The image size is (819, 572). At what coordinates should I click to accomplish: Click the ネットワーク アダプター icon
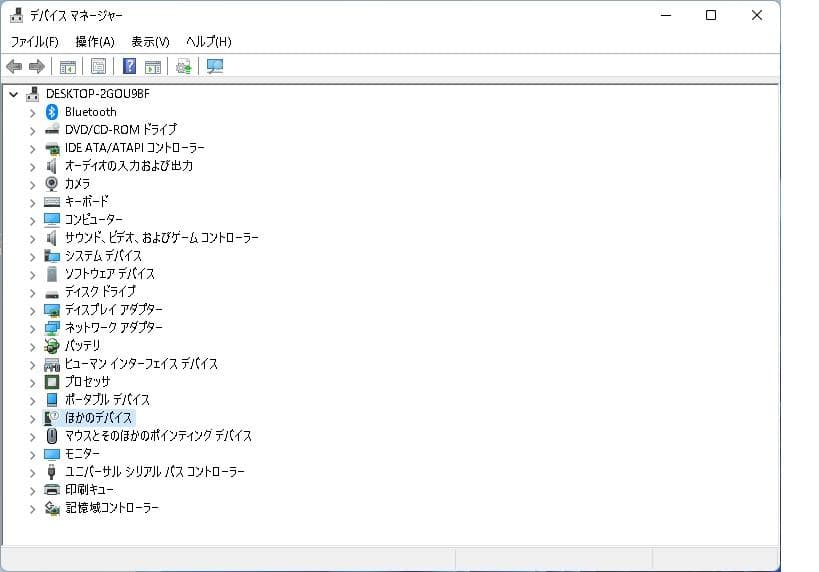[52, 328]
